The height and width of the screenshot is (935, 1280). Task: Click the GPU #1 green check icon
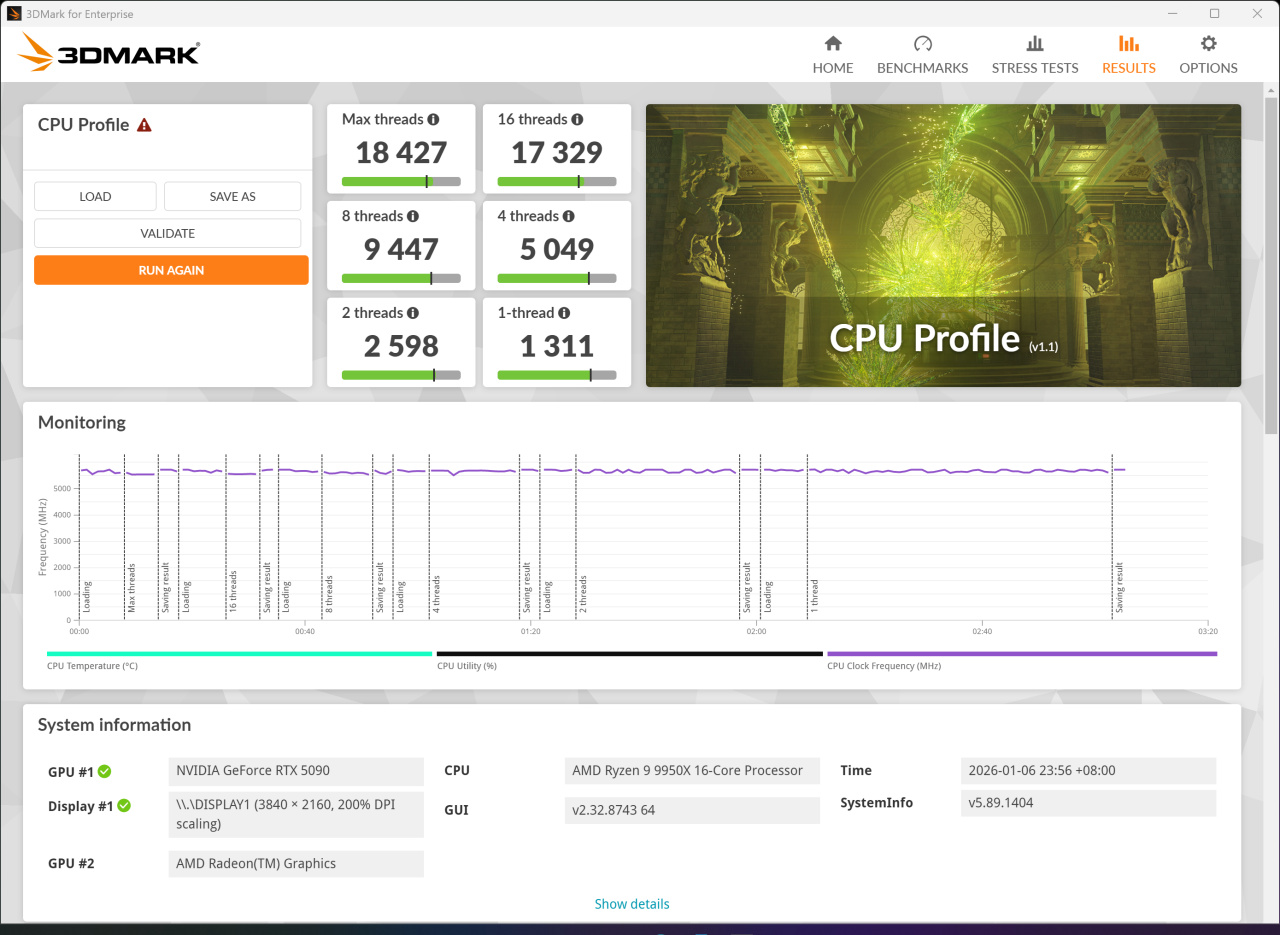[x=104, y=771]
